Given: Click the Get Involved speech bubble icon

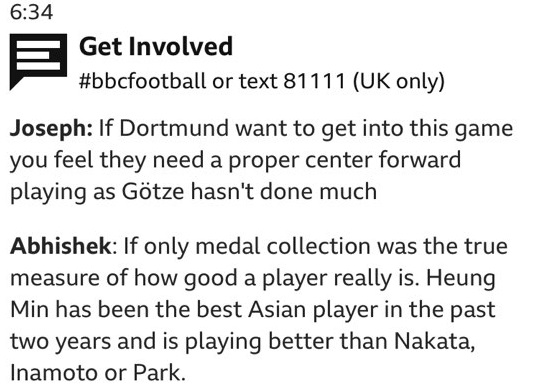Looking at the screenshot, I should 38,62.
